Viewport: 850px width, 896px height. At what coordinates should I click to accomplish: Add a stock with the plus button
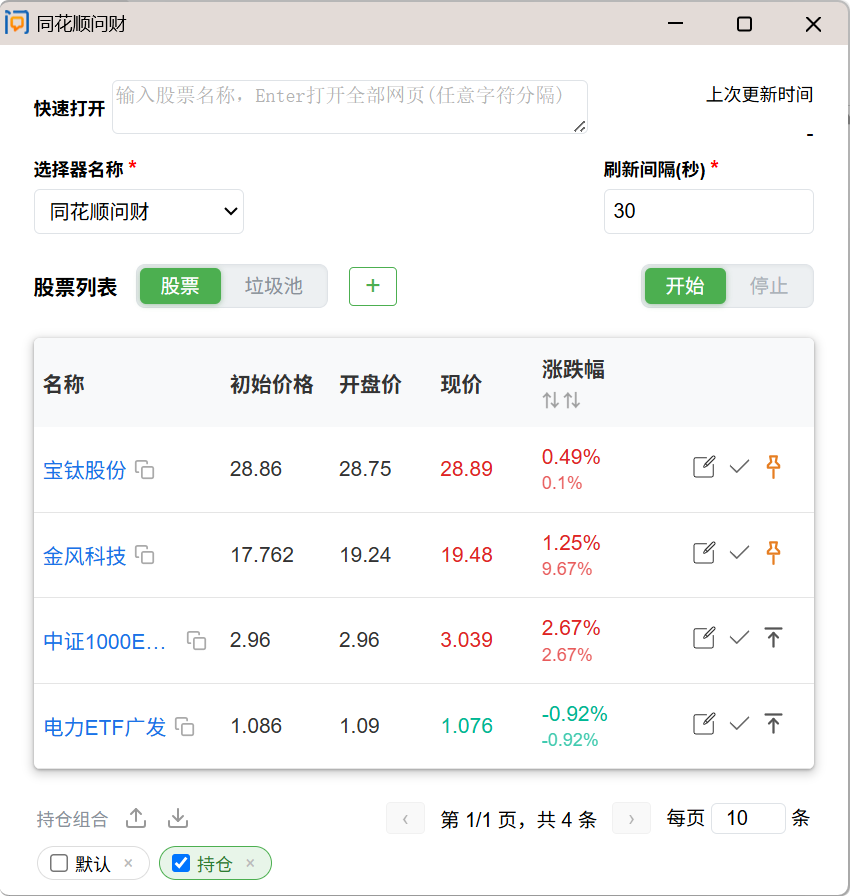point(373,286)
